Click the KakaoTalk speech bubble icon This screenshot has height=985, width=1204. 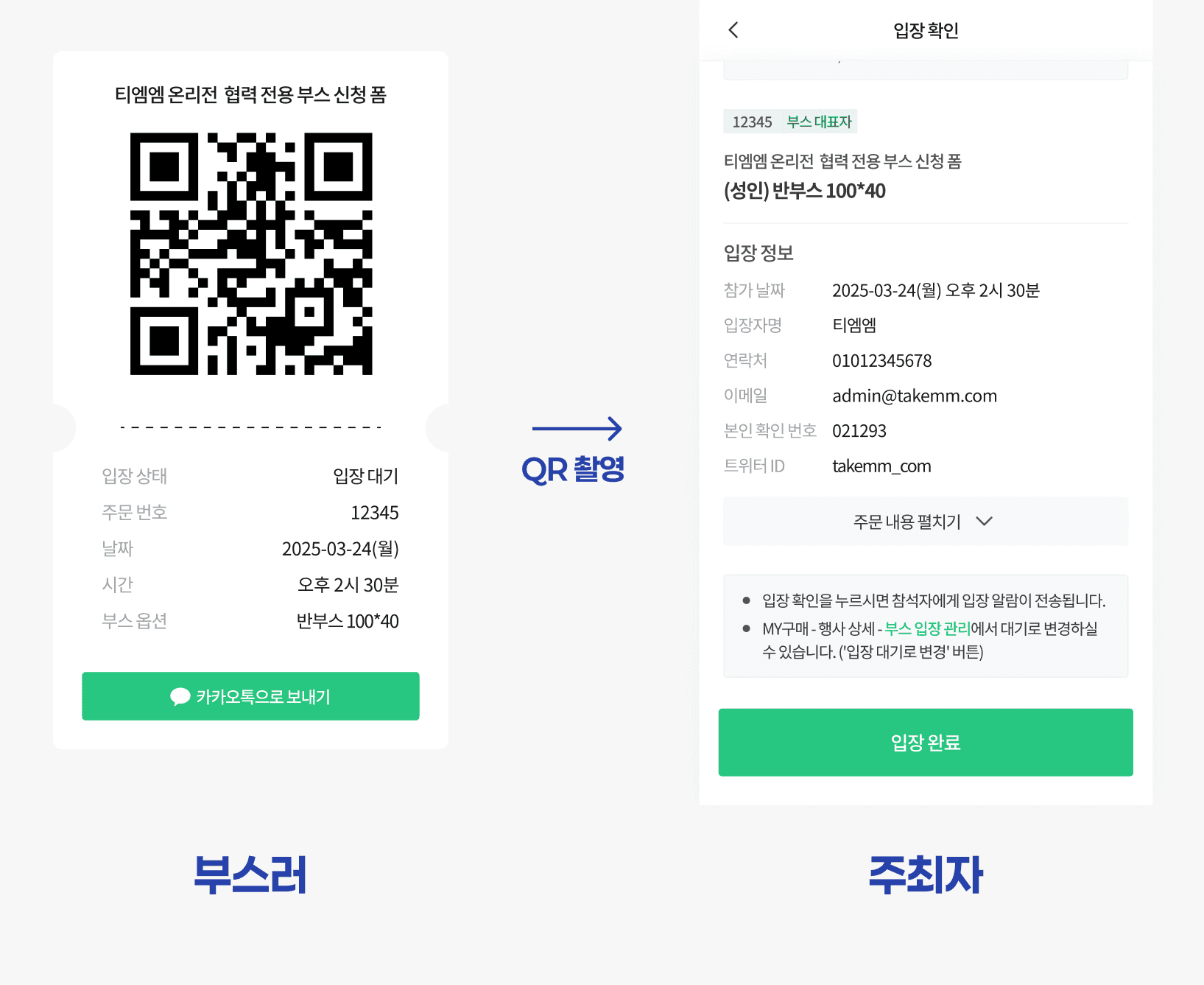coord(180,697)
